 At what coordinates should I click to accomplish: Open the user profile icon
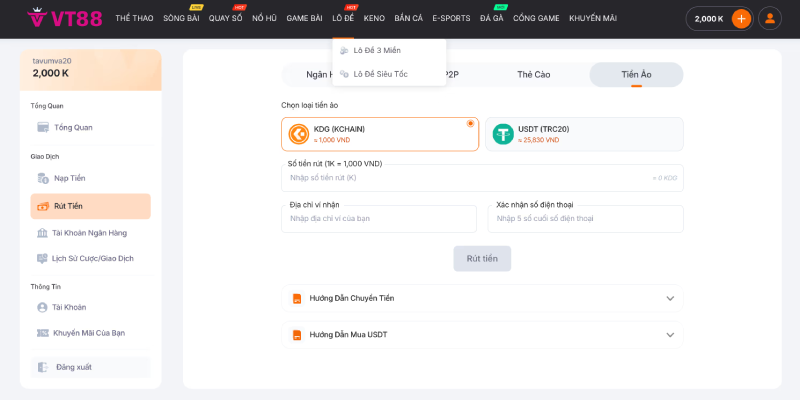[770, 18]
